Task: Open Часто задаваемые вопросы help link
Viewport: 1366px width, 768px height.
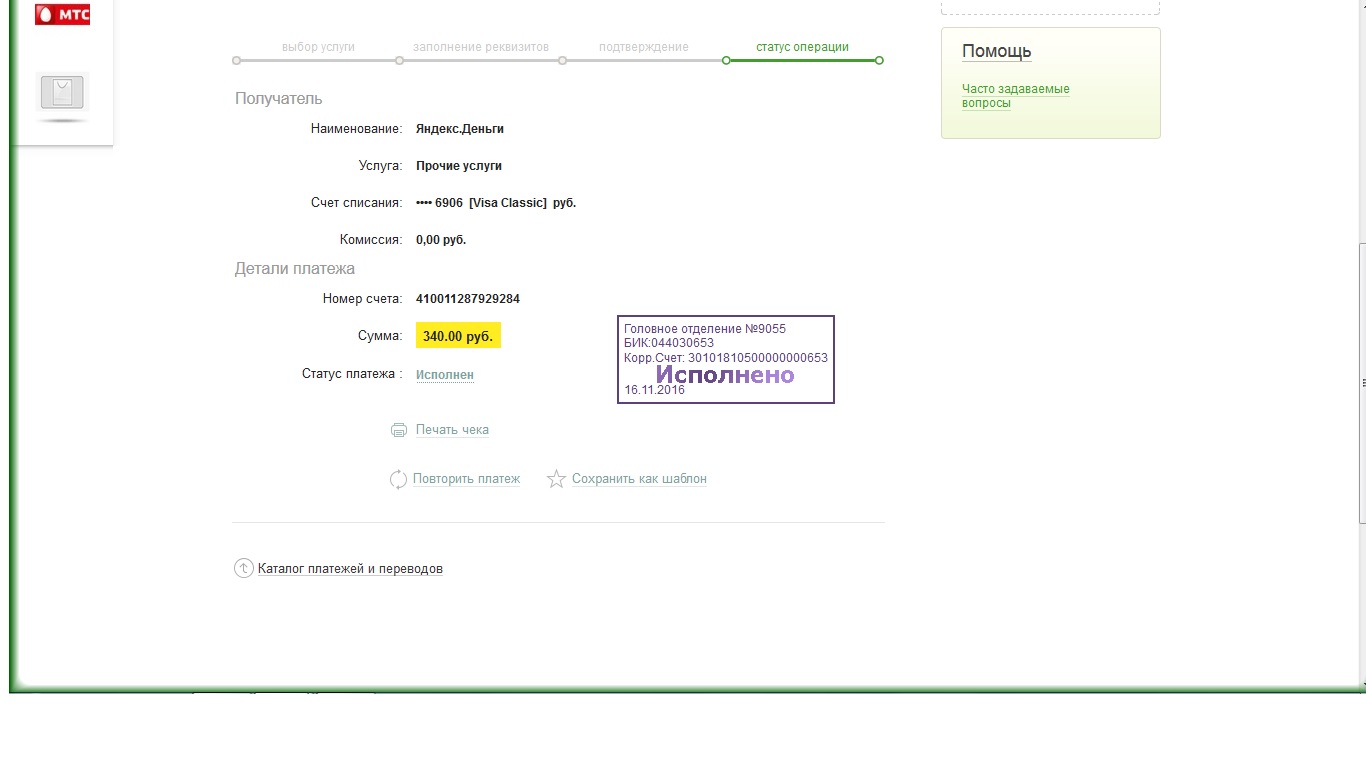Action: [x=1015, y=96]
